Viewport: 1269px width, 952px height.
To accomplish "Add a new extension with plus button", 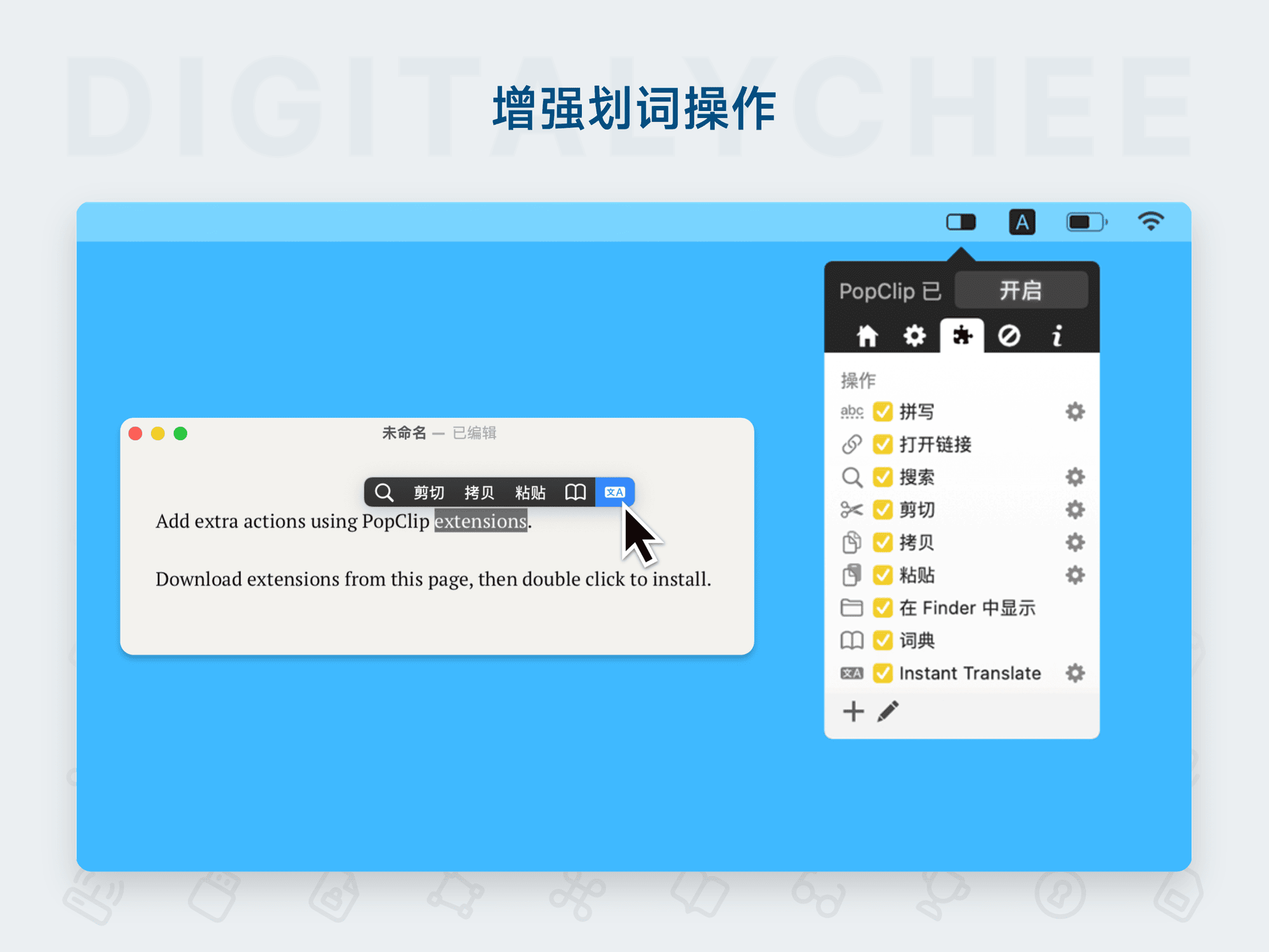I will [853, 712].
